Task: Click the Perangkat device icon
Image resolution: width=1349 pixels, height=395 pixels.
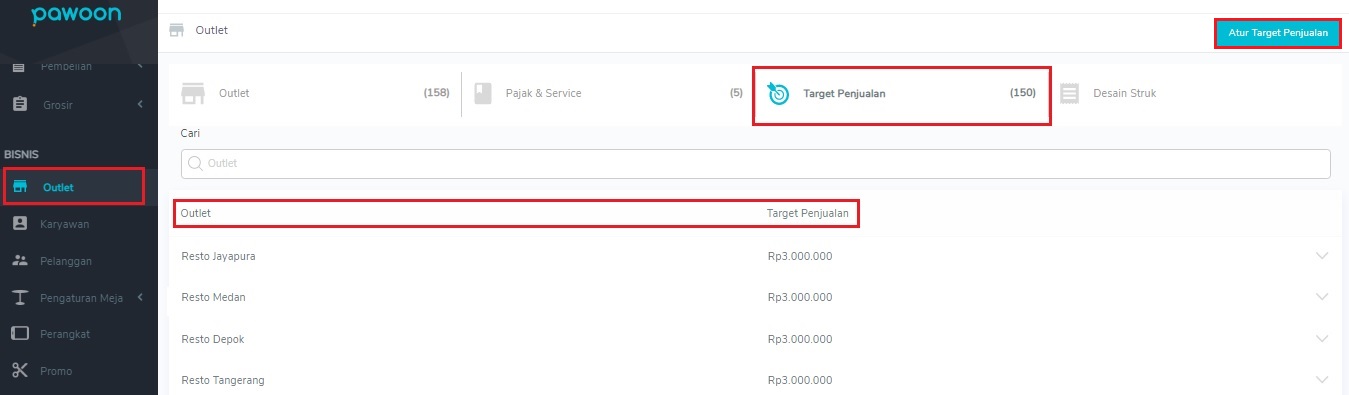Action: (19, 333)
